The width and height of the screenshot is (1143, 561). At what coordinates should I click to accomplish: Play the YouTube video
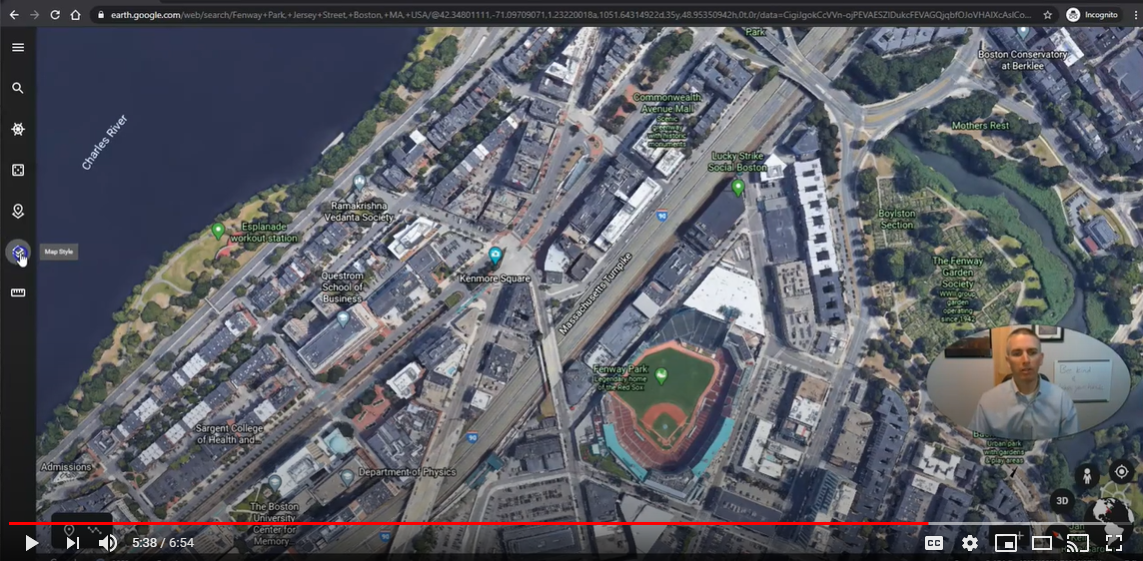tap(31, 543)
